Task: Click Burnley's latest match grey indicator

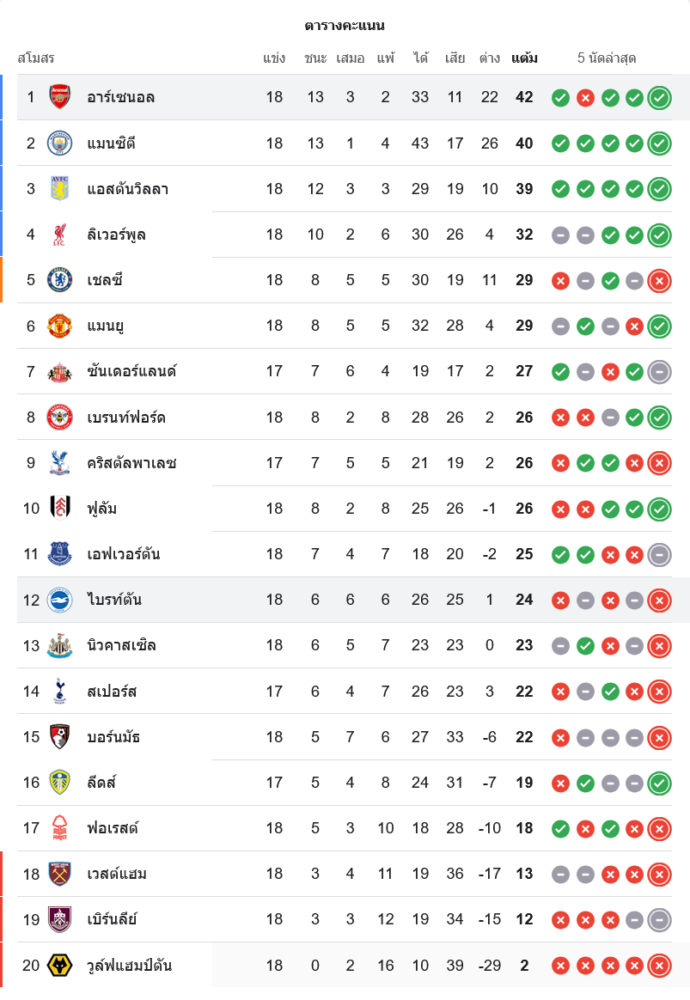Action: 659,919
